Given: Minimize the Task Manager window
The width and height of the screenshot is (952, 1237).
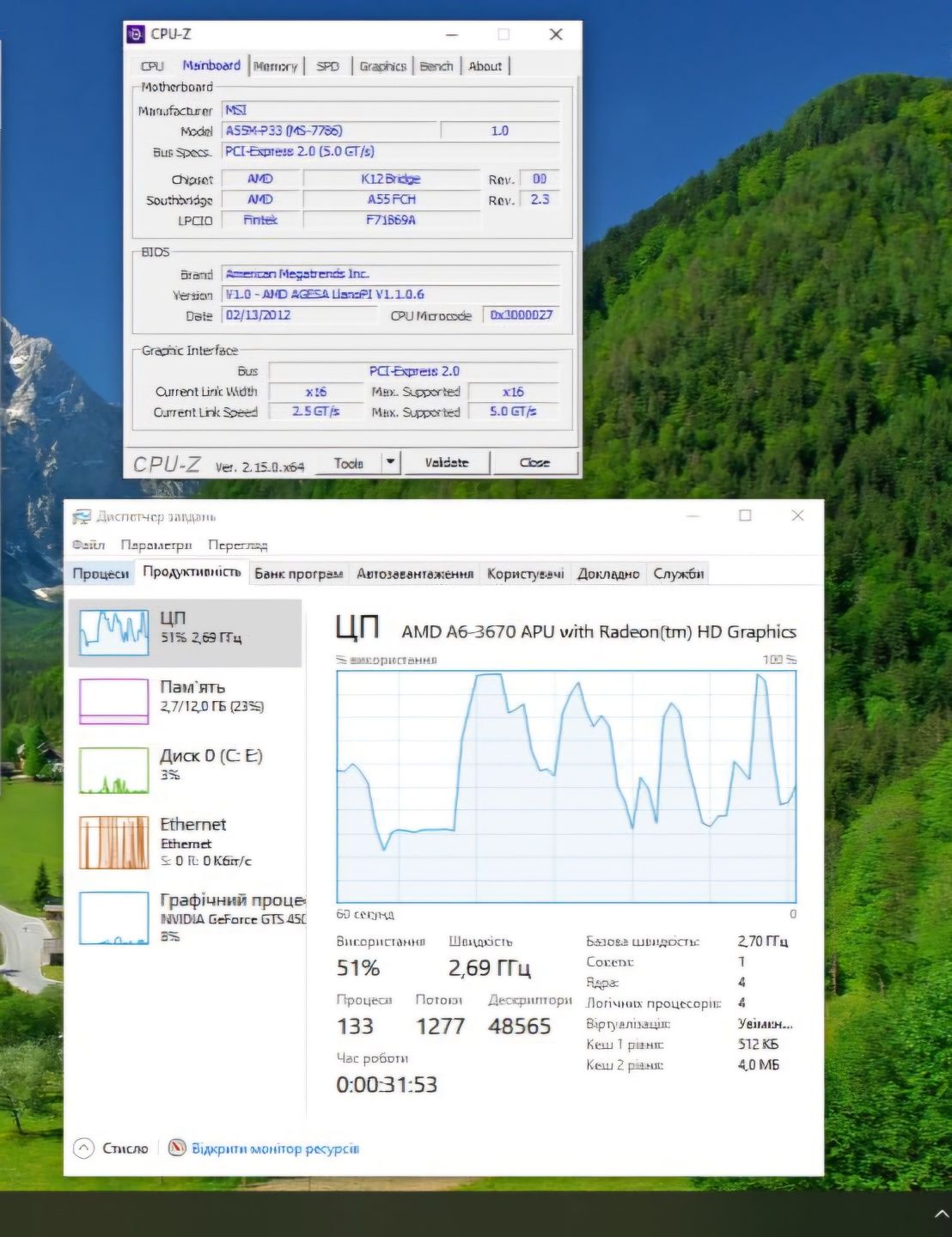Looking at the screenshot, I should pyautogui.click(x=693, y=515).
